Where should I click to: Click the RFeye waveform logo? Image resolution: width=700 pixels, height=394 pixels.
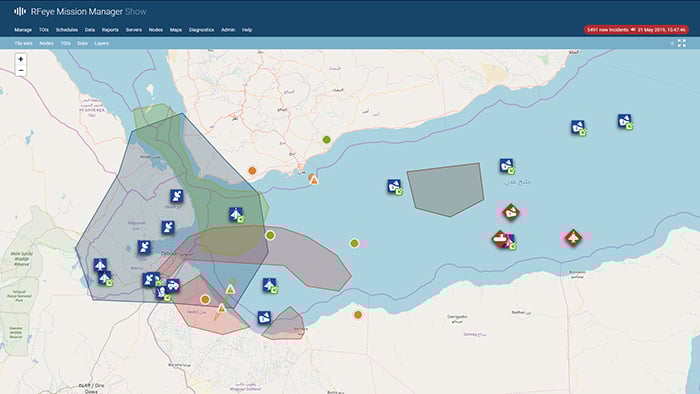20,12
